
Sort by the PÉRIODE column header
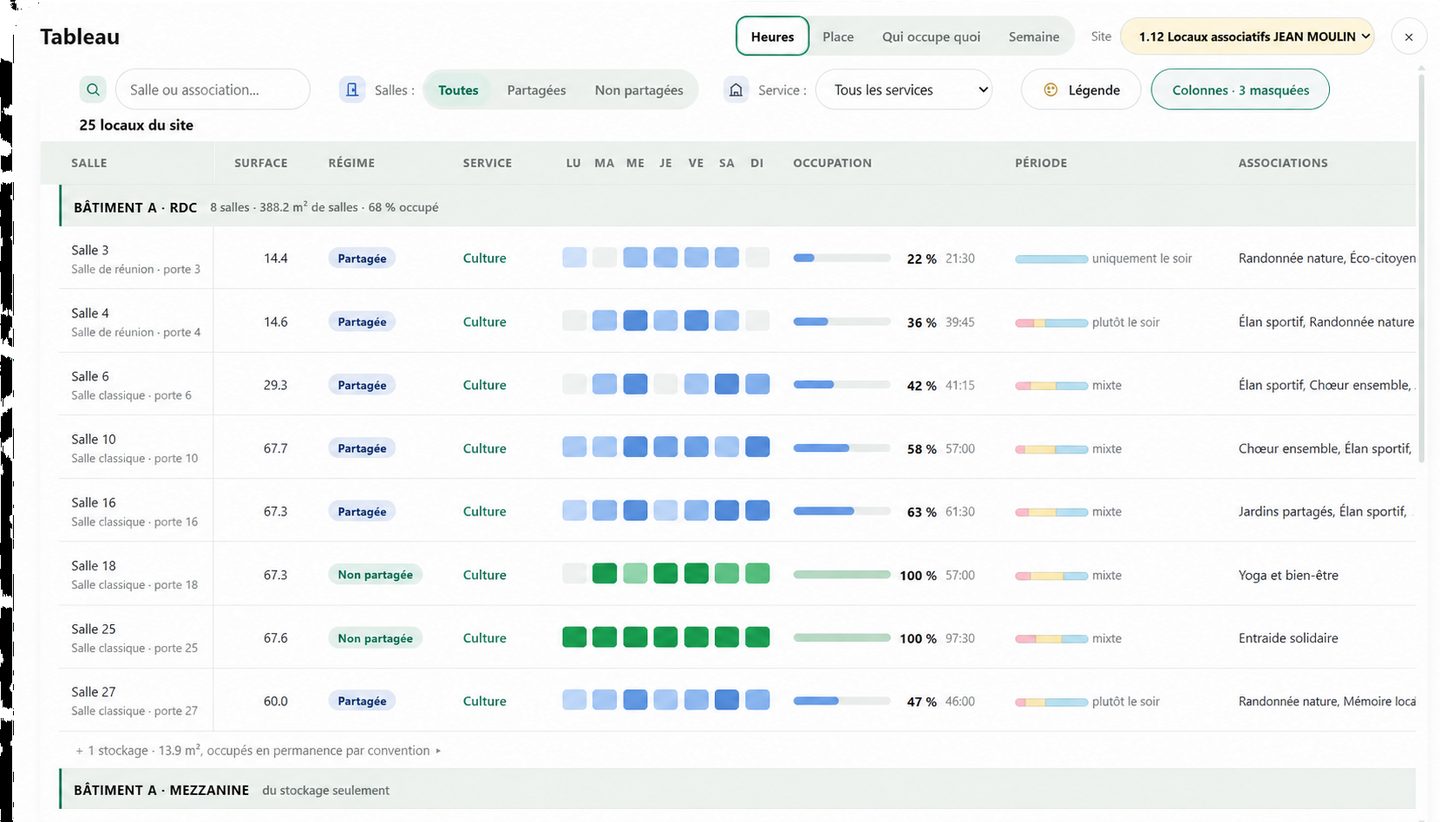1041,163
